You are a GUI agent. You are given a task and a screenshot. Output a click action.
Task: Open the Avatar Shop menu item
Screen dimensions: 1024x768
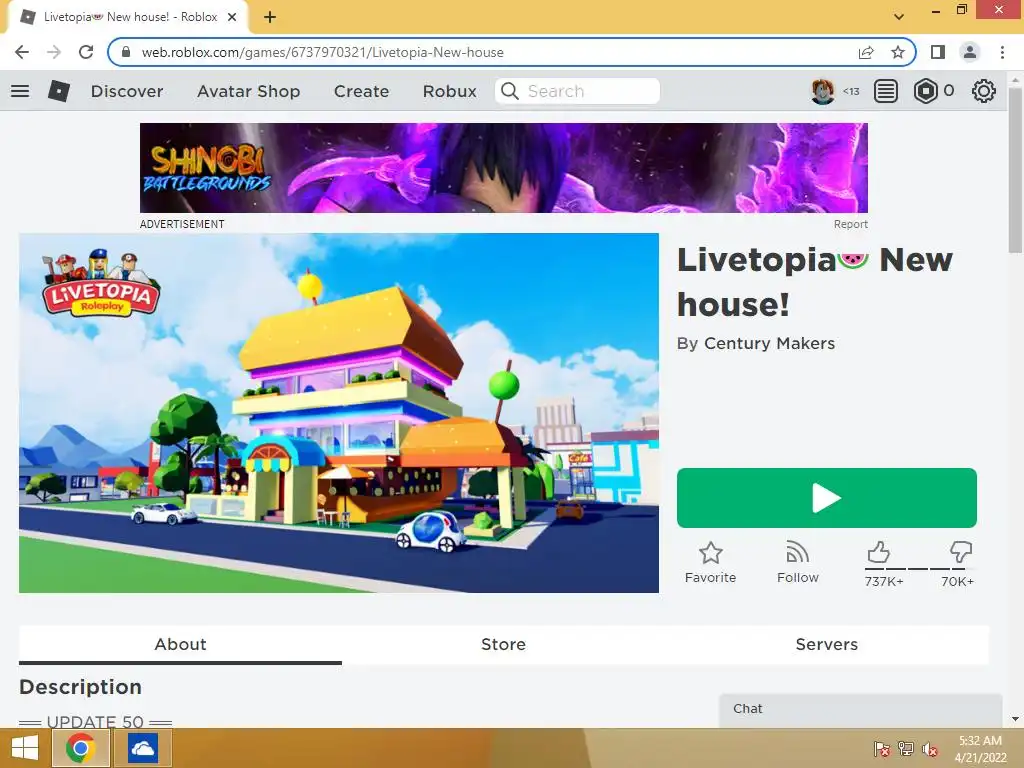coord(249,91)
